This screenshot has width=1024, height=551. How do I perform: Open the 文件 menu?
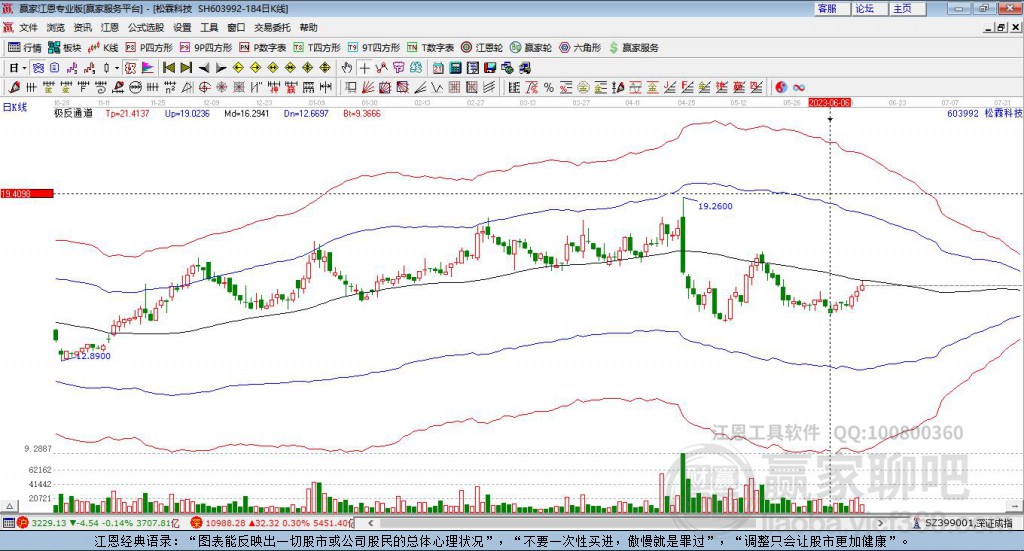click(29, 27)
